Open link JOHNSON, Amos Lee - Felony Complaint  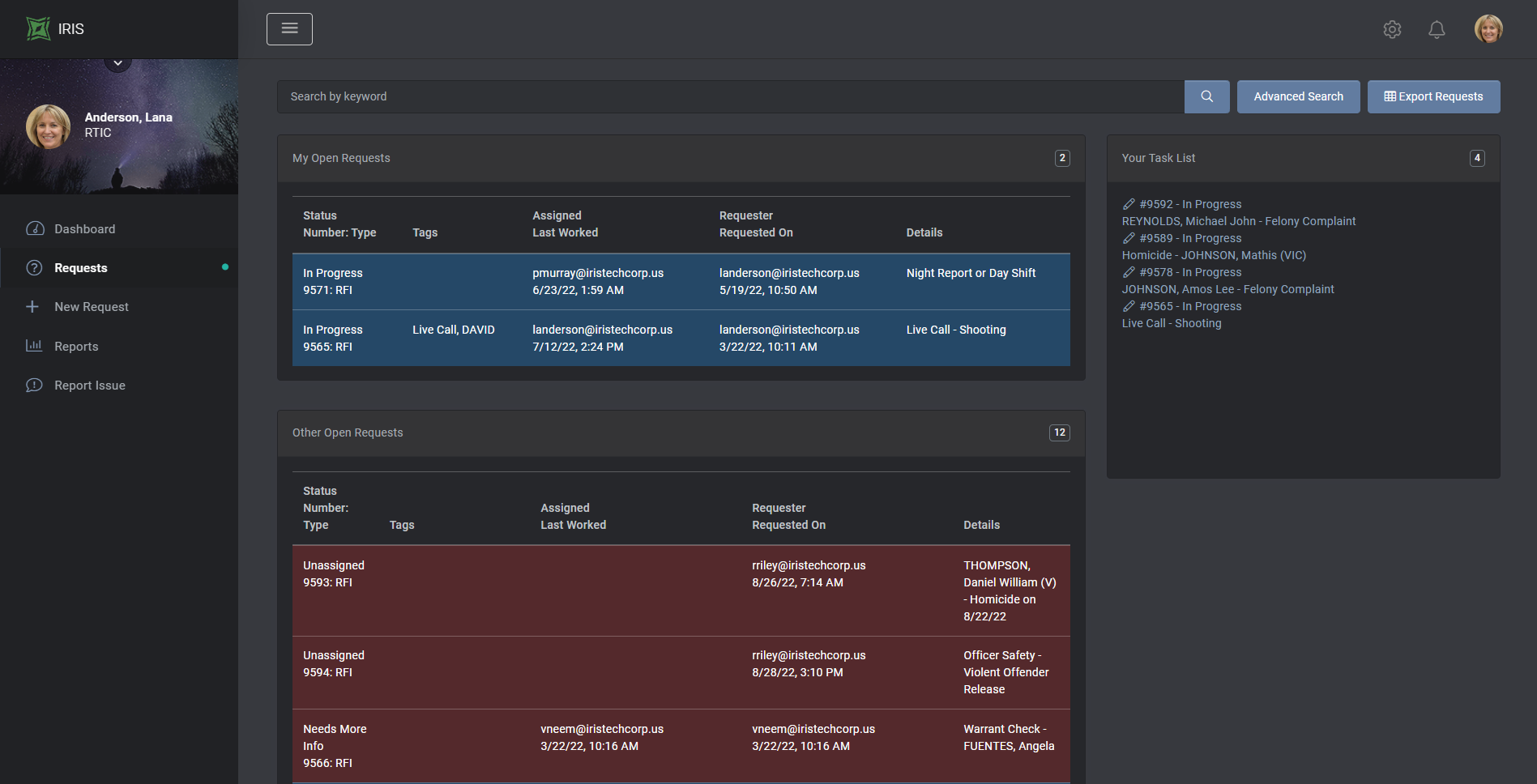[1227, 288]
